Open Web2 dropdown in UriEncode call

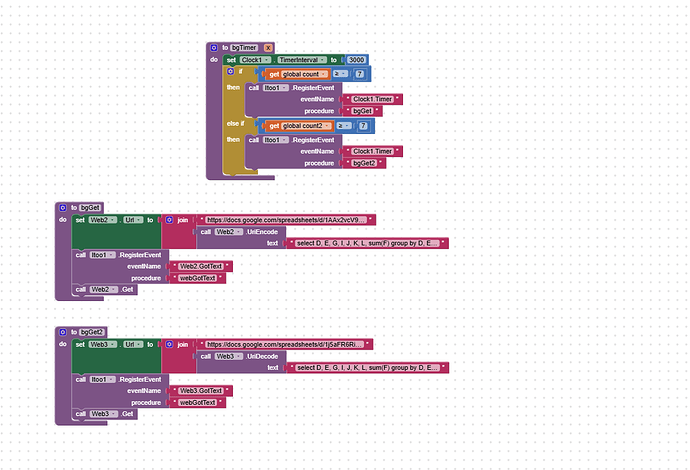pyautogui.click(x=228, y=232)
